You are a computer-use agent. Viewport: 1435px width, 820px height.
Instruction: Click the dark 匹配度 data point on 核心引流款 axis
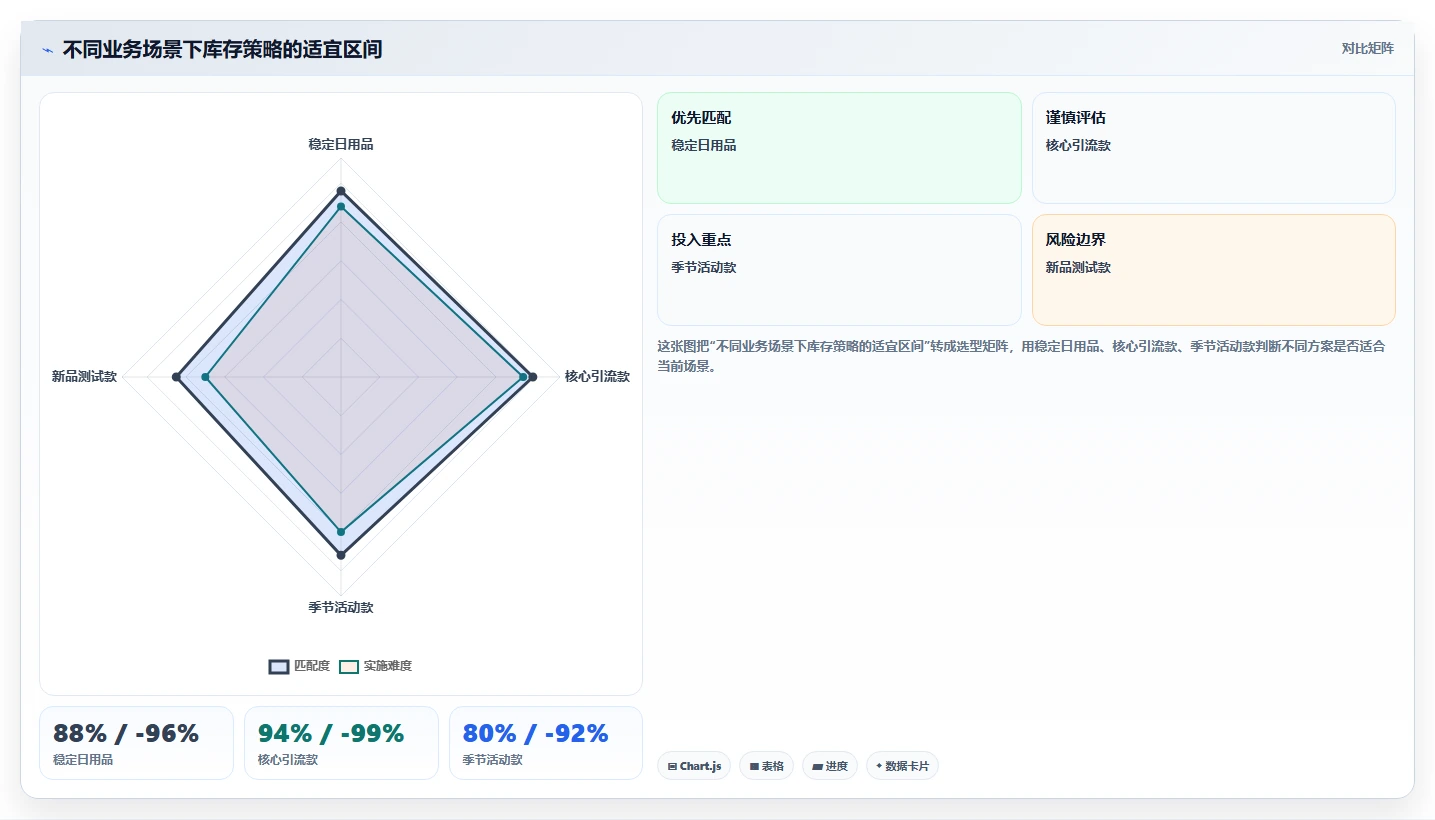[x=533, y=377]
